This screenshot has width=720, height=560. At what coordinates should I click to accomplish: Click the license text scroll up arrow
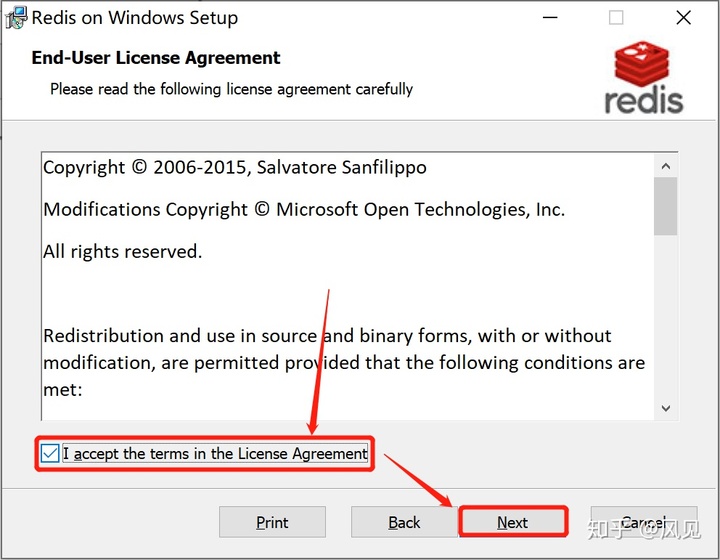click(666, 166)
